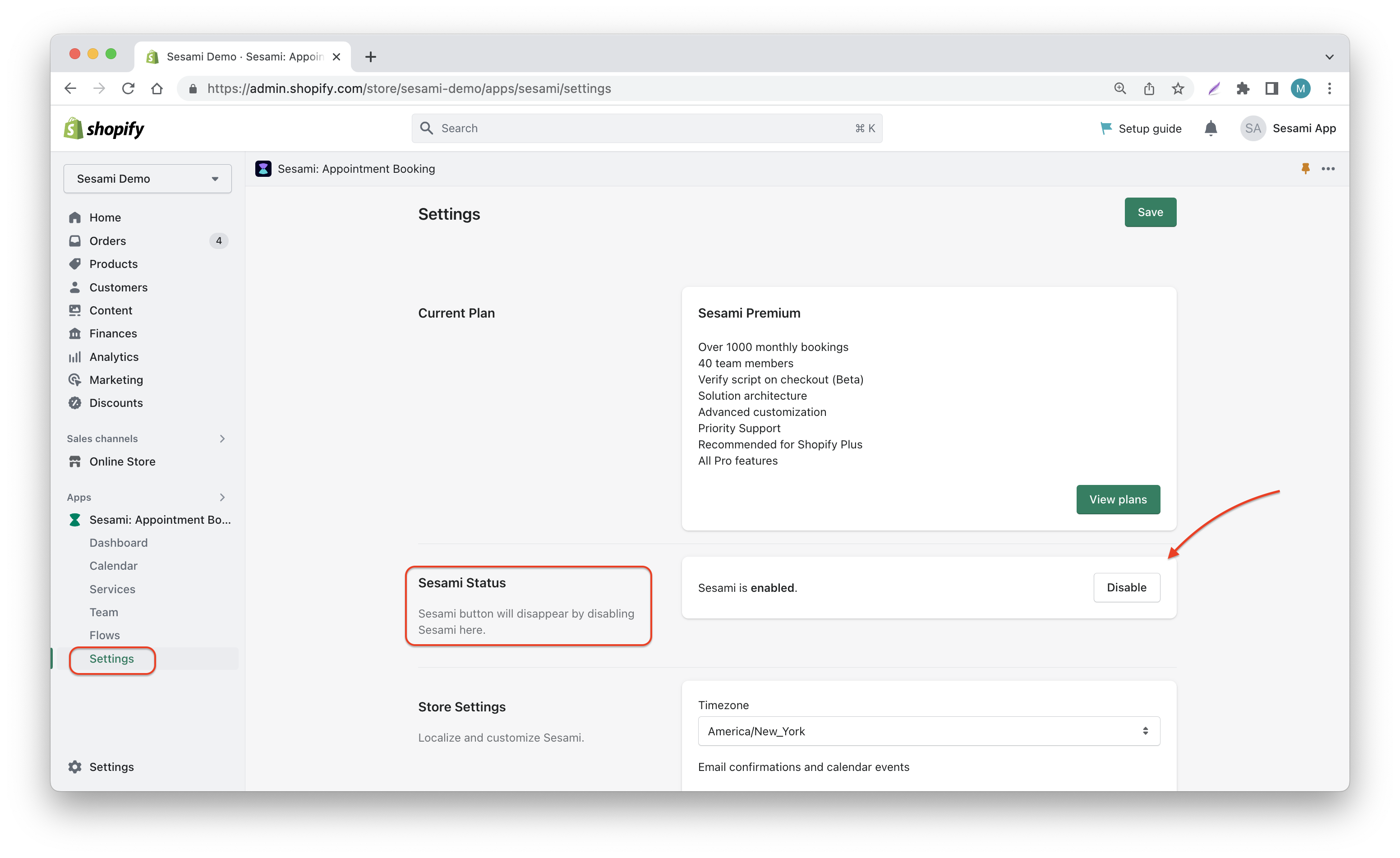Viewport: 1400px width, 858px height.
Task: Bookmark this page with the star
Action: pyautogui.click(x=1178, y=88)
